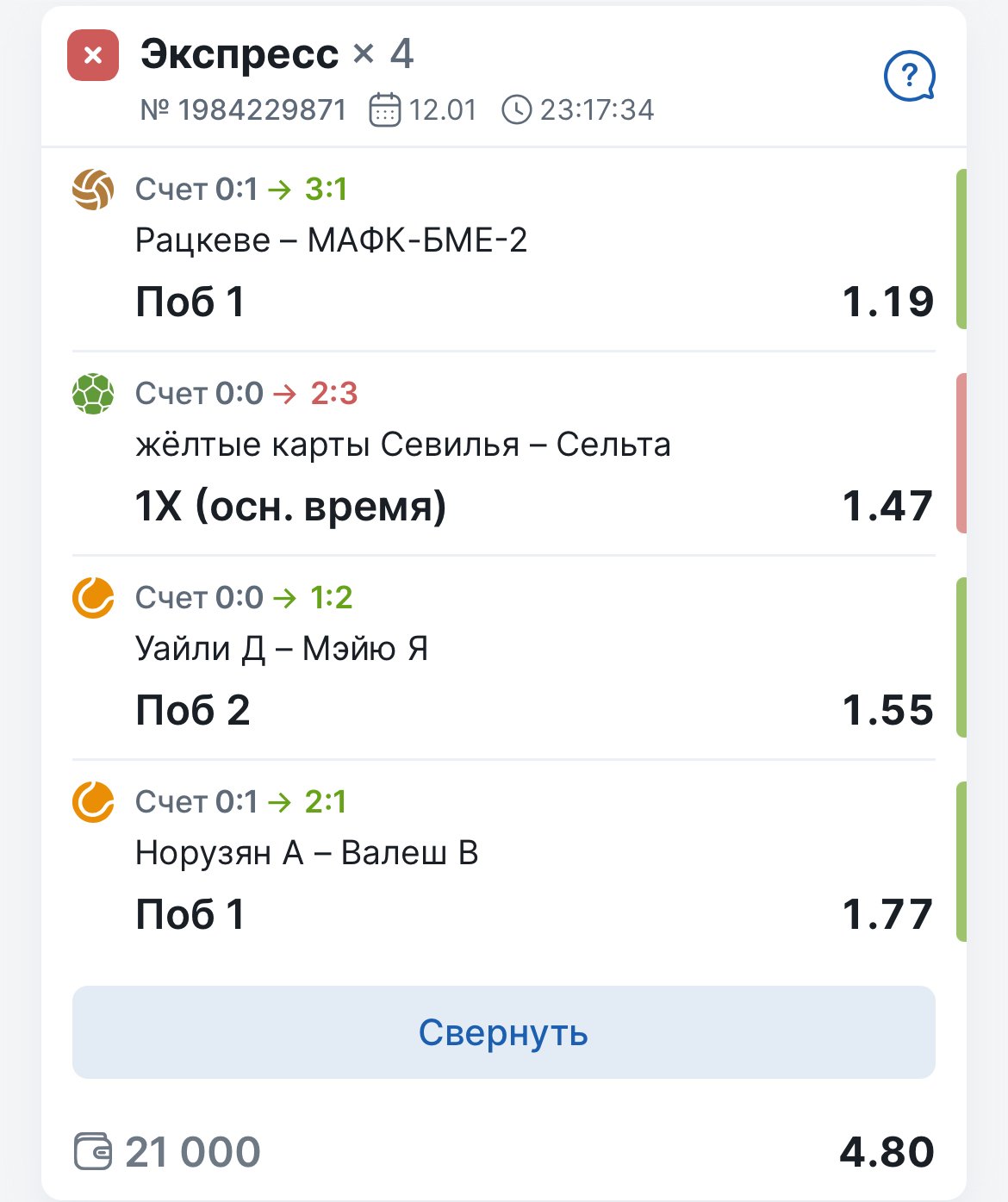Open the Уайли Д – Мэйю Я match
This screenshot has width=1008, height=1202.
point(282,649)
